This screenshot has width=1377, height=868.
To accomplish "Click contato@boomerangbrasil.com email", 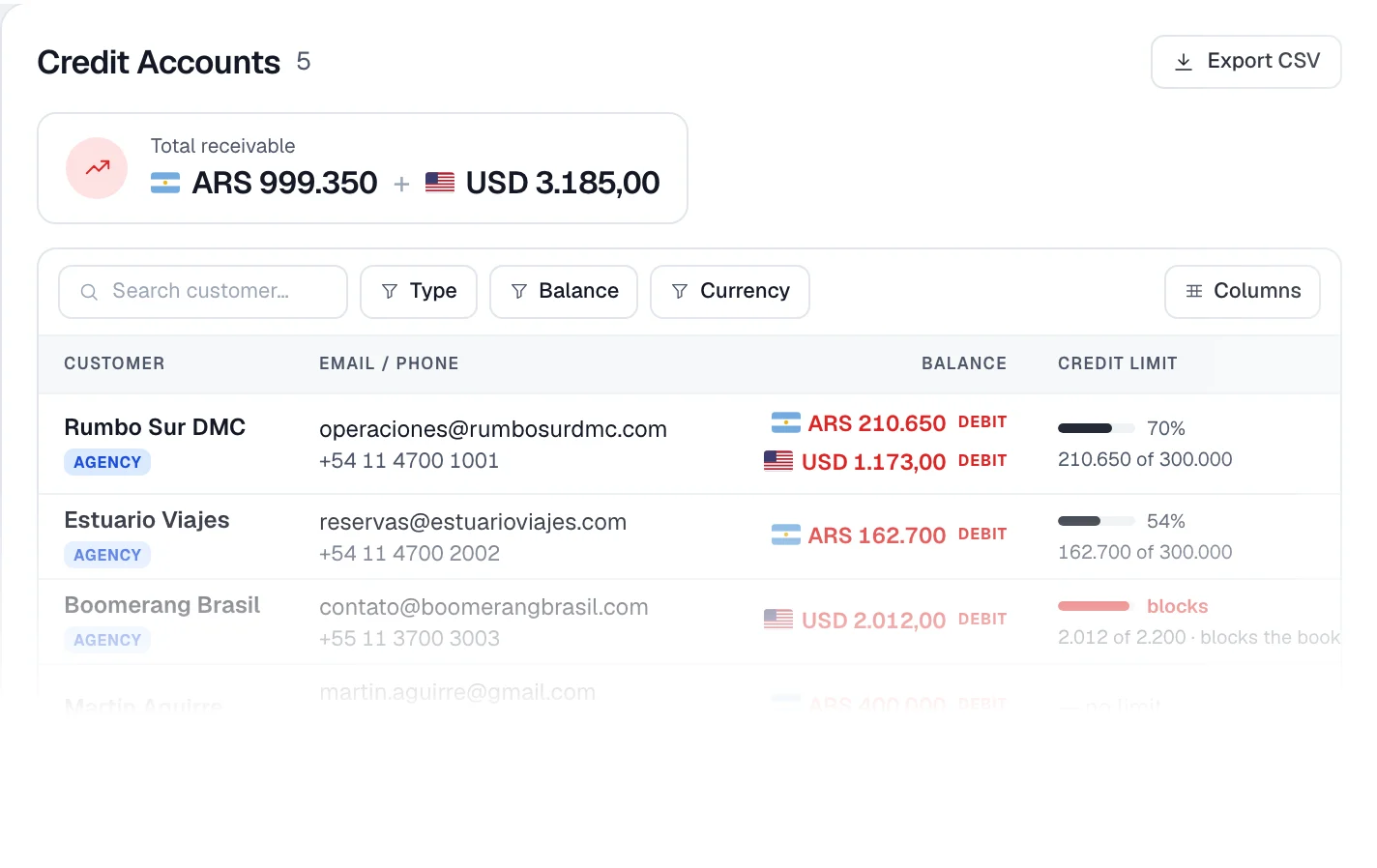I will click(x=483, y=607).
